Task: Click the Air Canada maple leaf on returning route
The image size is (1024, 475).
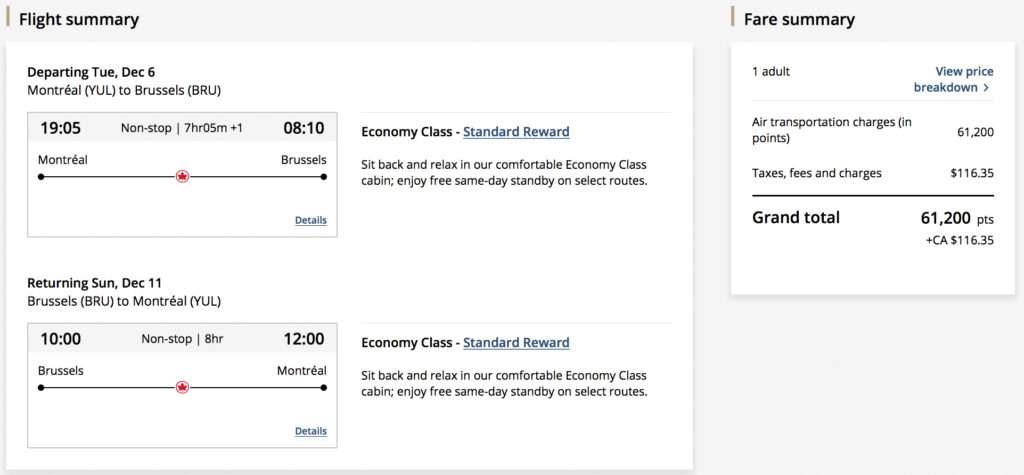Action: point(182,387)
